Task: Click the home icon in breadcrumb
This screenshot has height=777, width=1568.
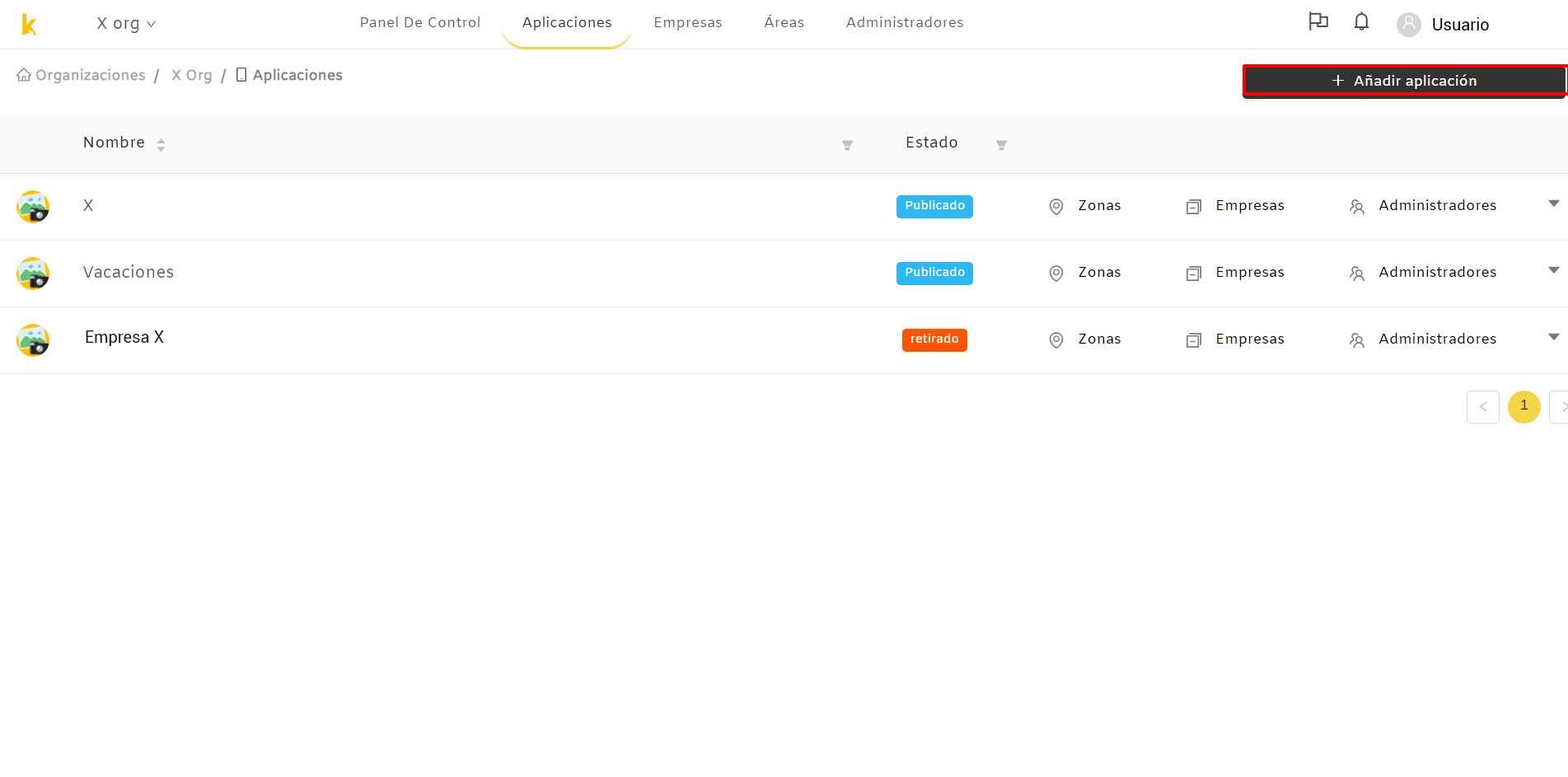Action: [x=24, y=75]
